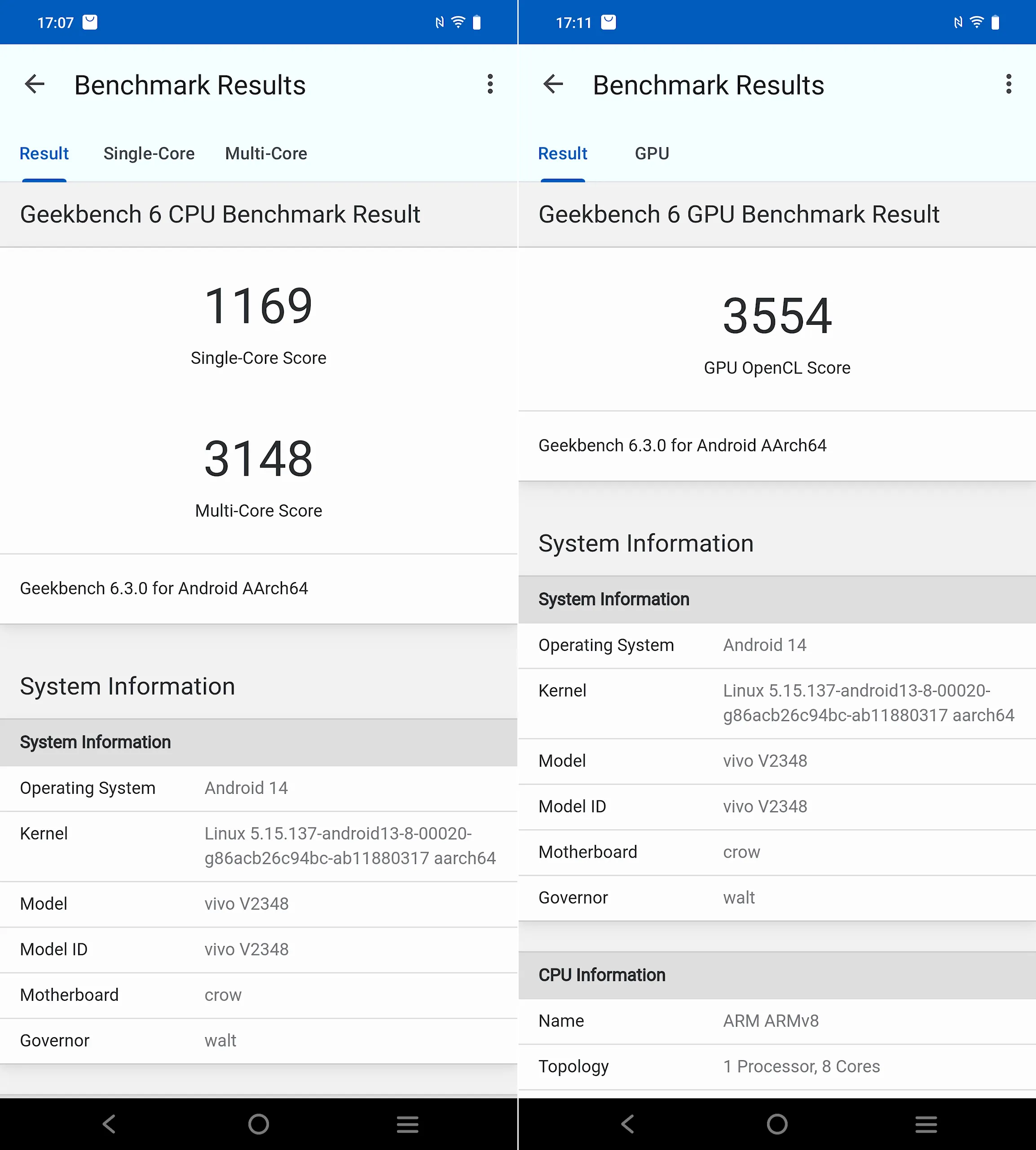The image size is (1036, 1150).
Task: Switch to the Multi-Core tab
Action: 266,153
